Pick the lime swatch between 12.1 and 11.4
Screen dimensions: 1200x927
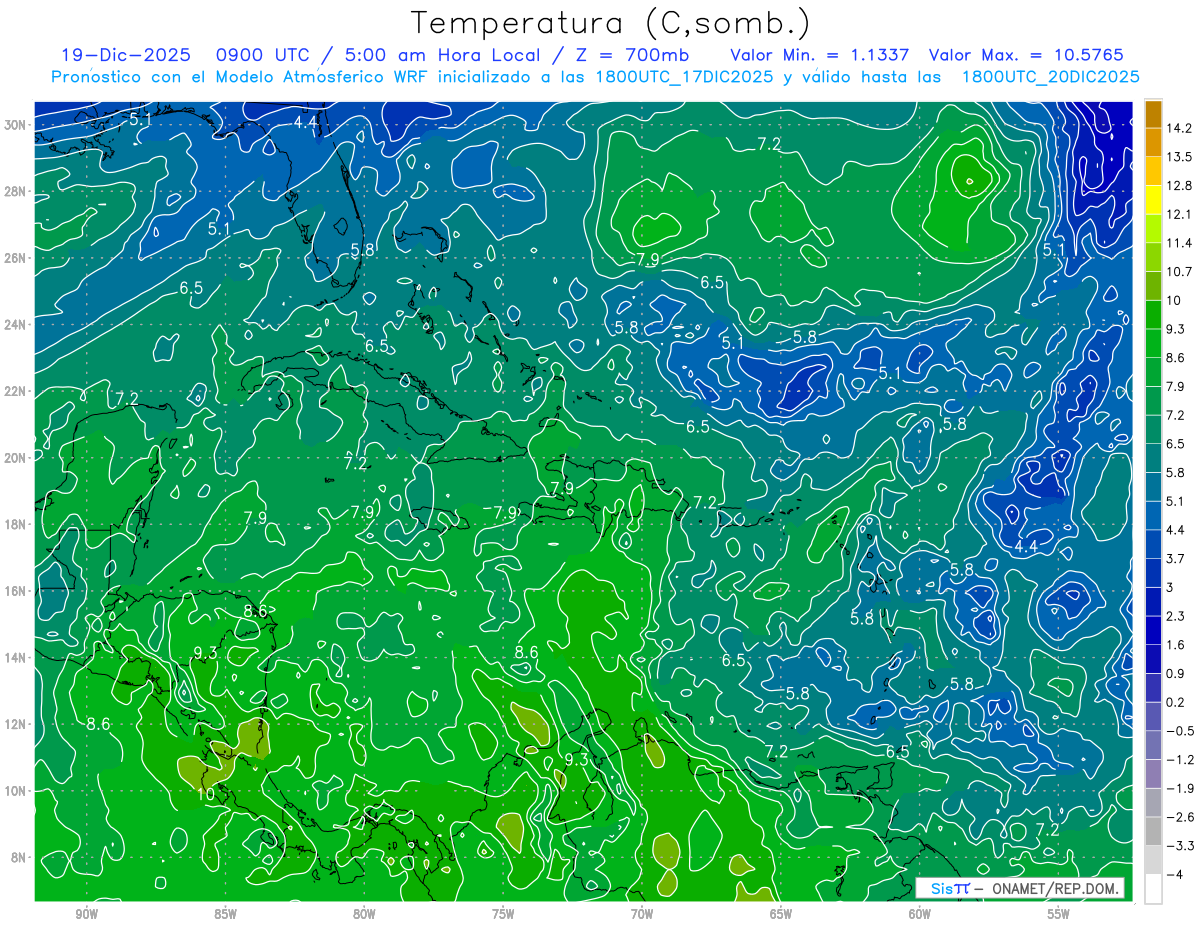(x=1153, y=229)
